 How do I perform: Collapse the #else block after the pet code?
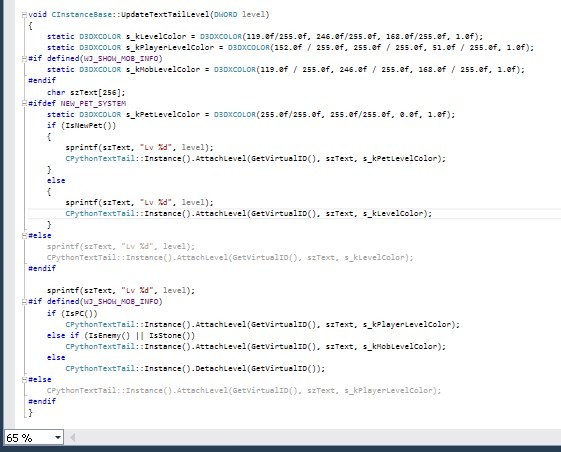24,235
